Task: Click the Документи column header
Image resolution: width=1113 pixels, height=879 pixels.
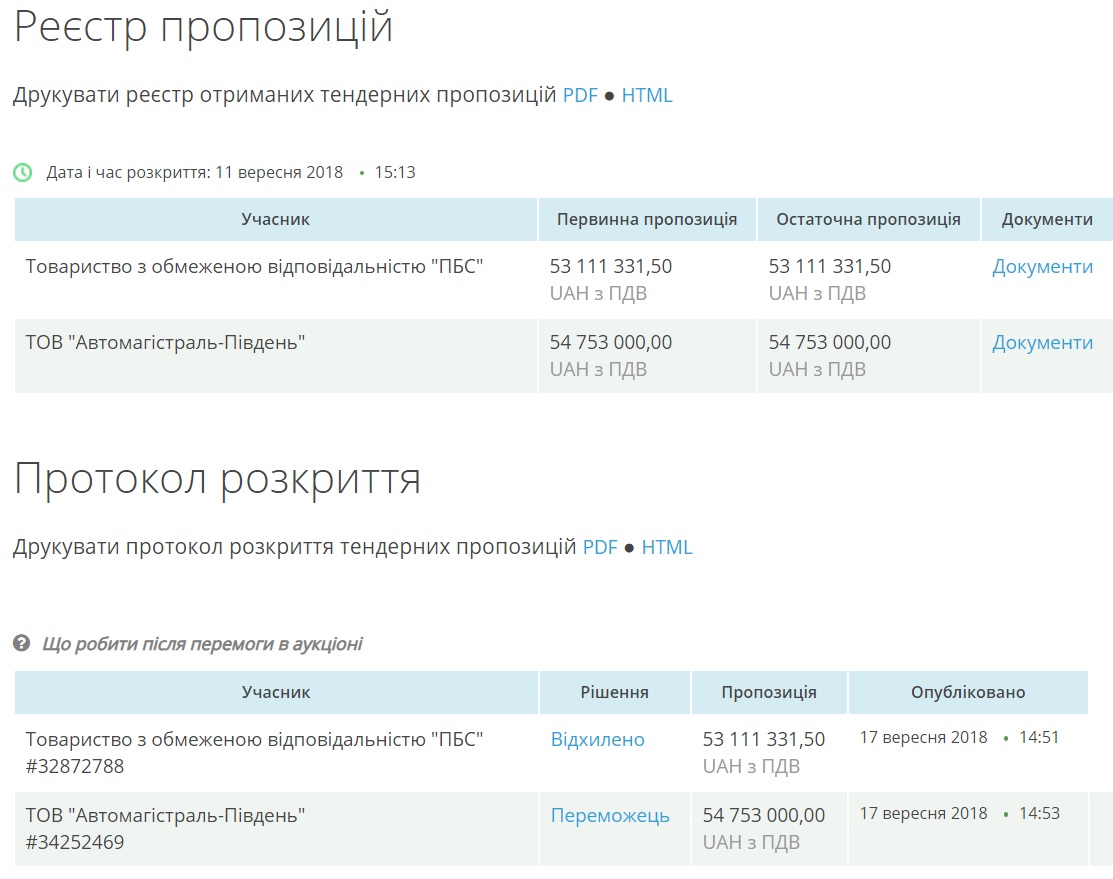Action: tap(1047, 220)
